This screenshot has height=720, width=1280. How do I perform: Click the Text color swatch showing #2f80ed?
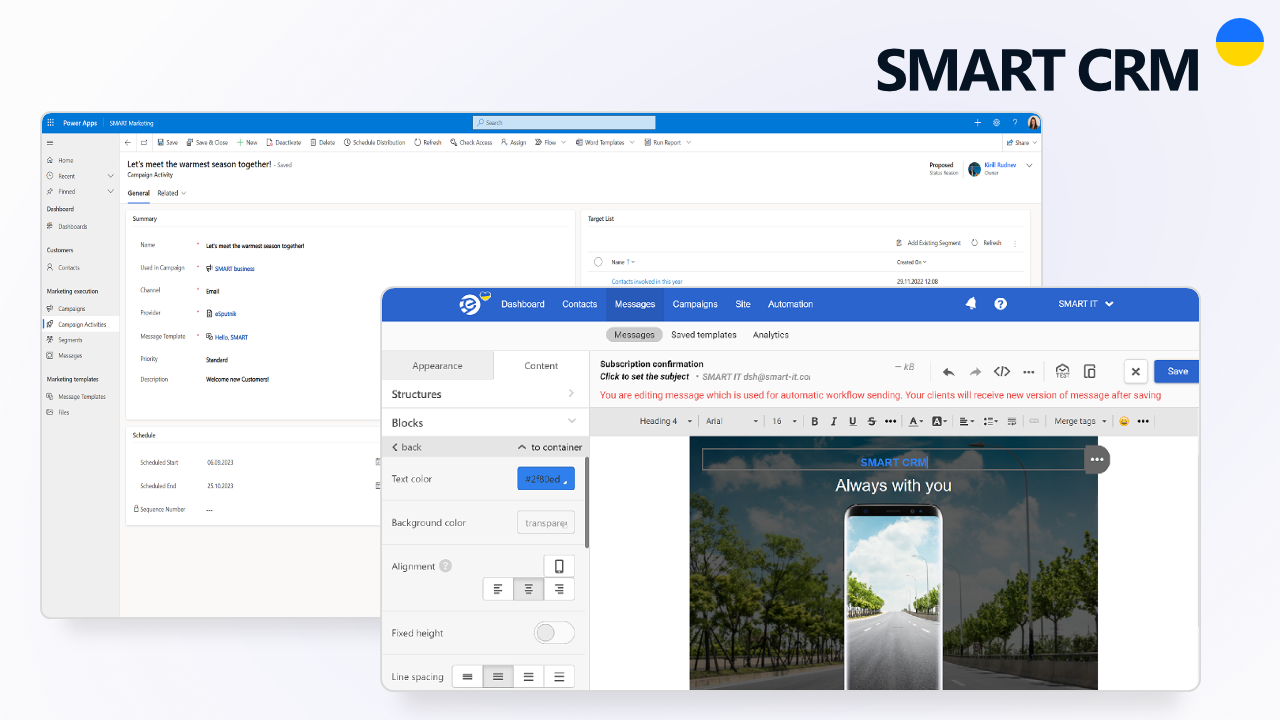click(545, 478)
